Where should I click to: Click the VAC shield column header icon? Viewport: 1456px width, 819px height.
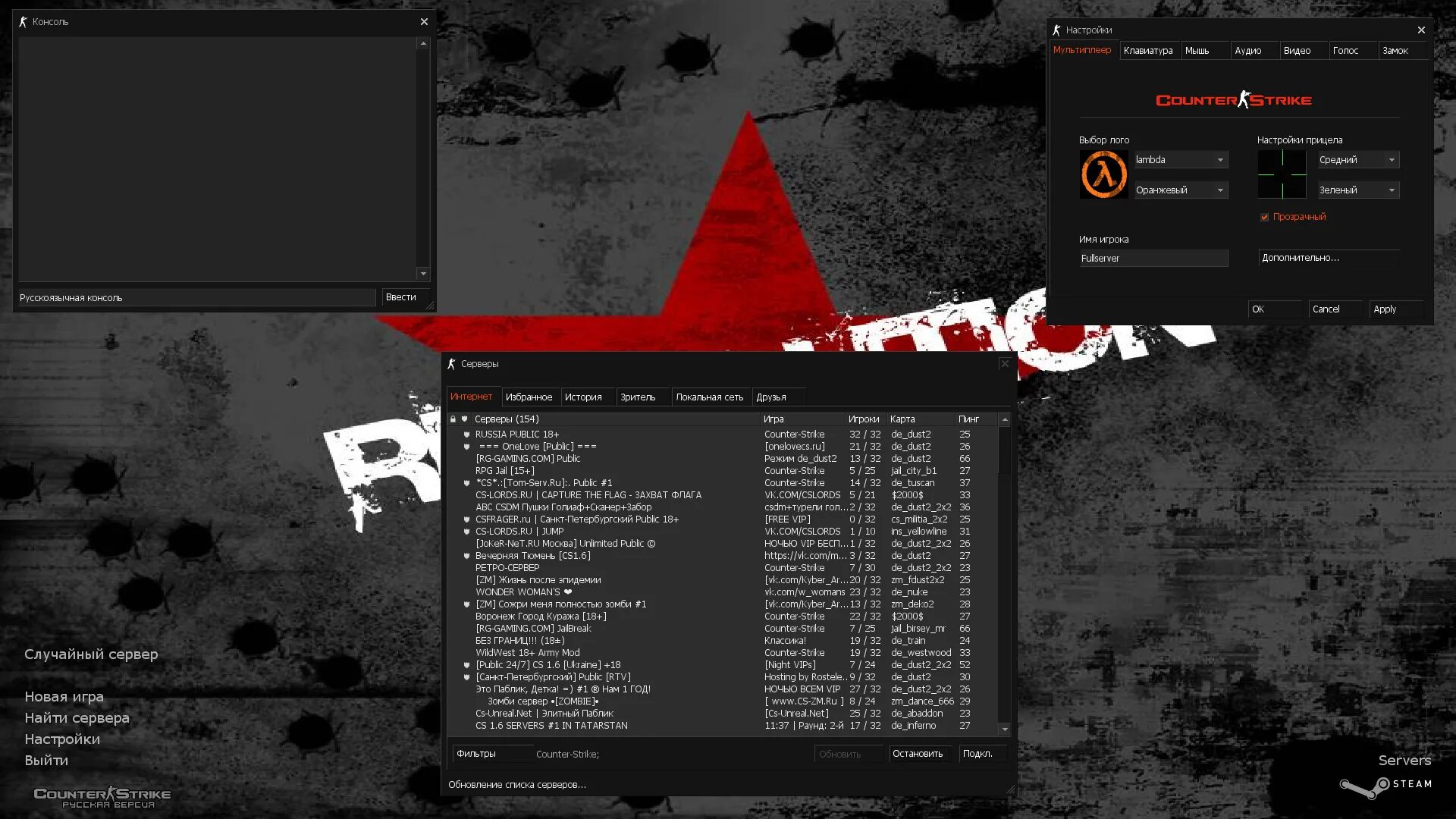(464, 419)
